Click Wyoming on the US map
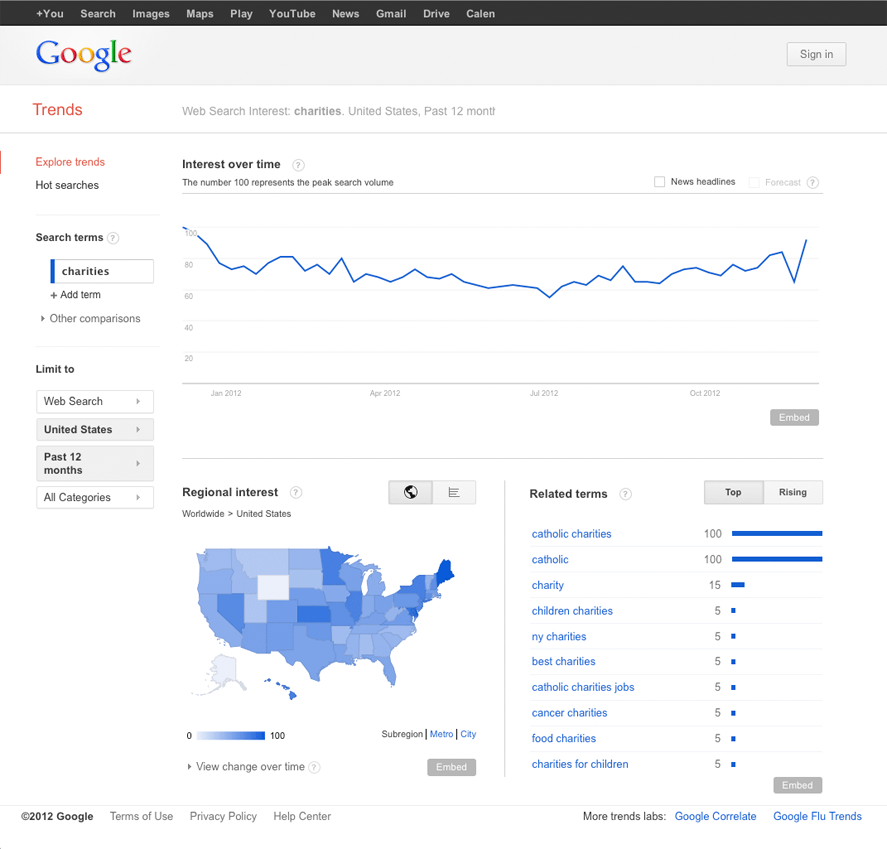887x849 pixels. (273, 587)
